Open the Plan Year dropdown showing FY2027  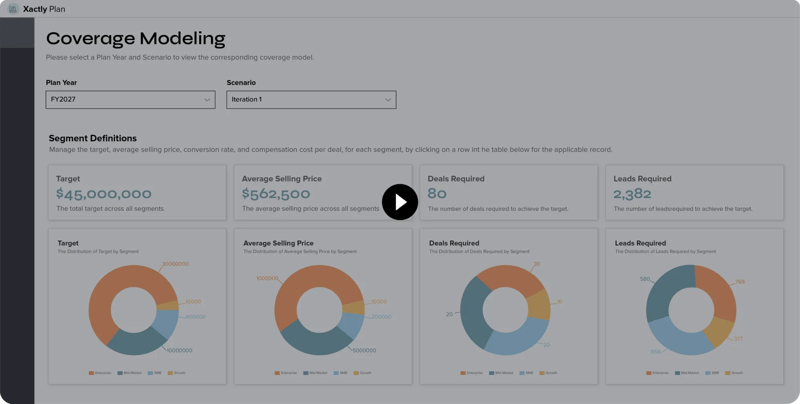tap(130, 100)
